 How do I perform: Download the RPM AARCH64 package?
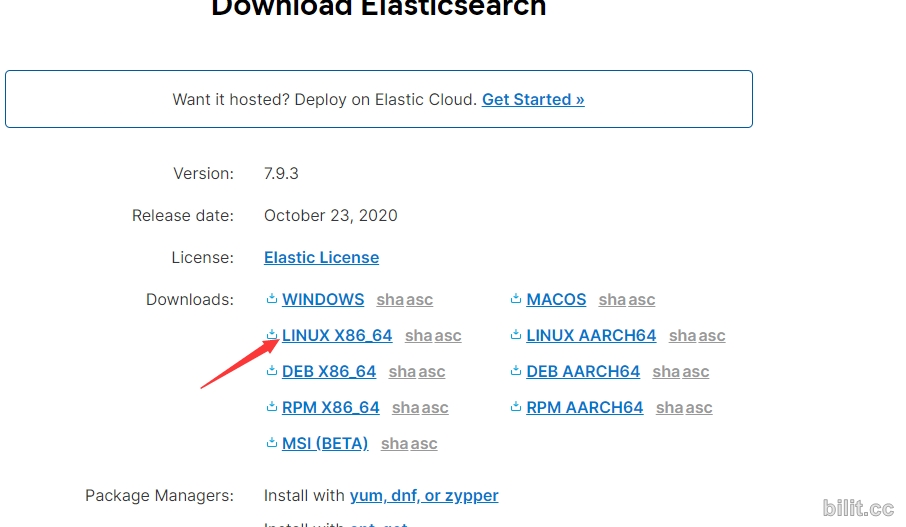585,407
